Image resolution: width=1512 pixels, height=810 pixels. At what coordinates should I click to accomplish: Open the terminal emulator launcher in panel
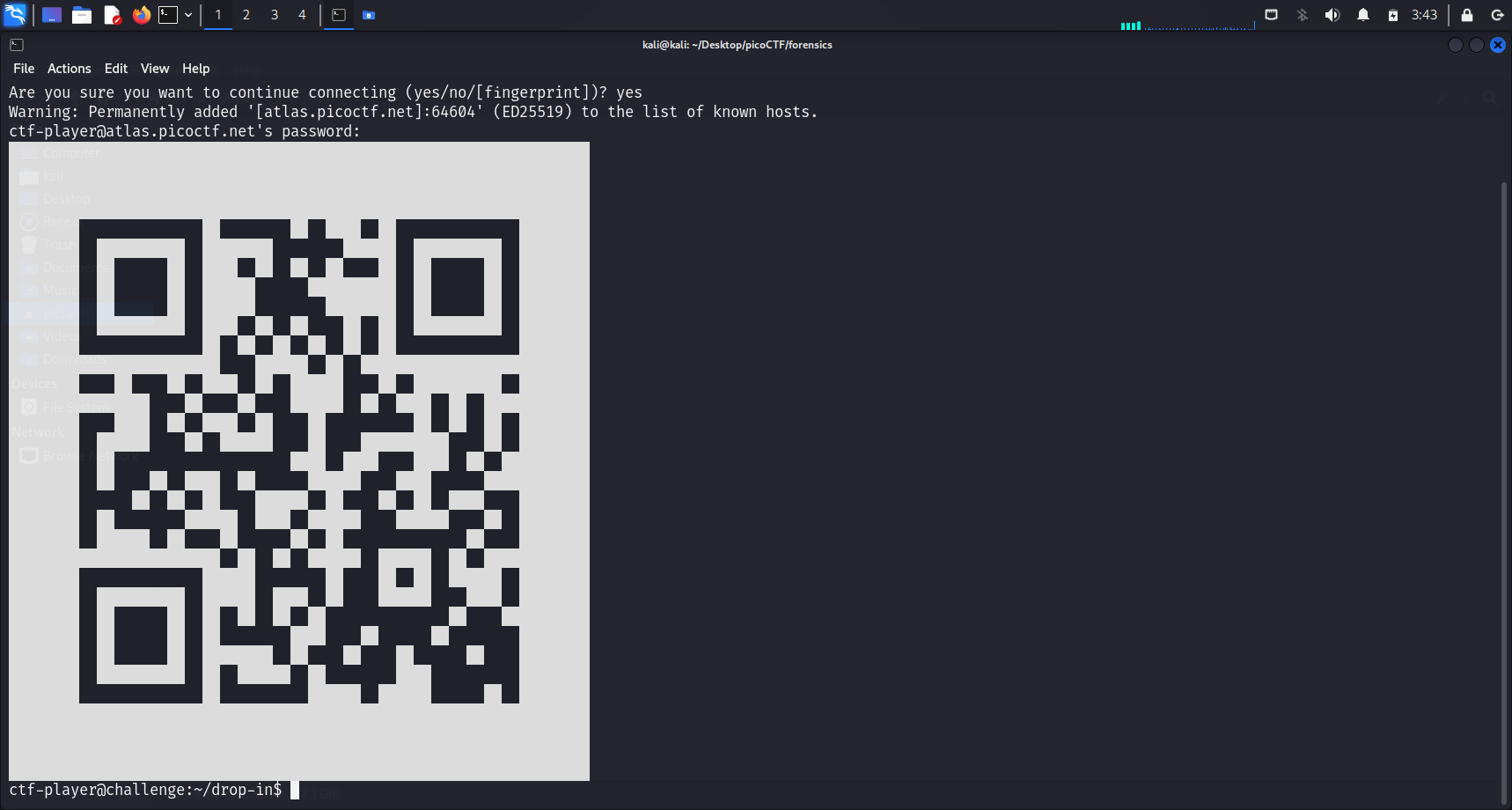coord(168,15)
